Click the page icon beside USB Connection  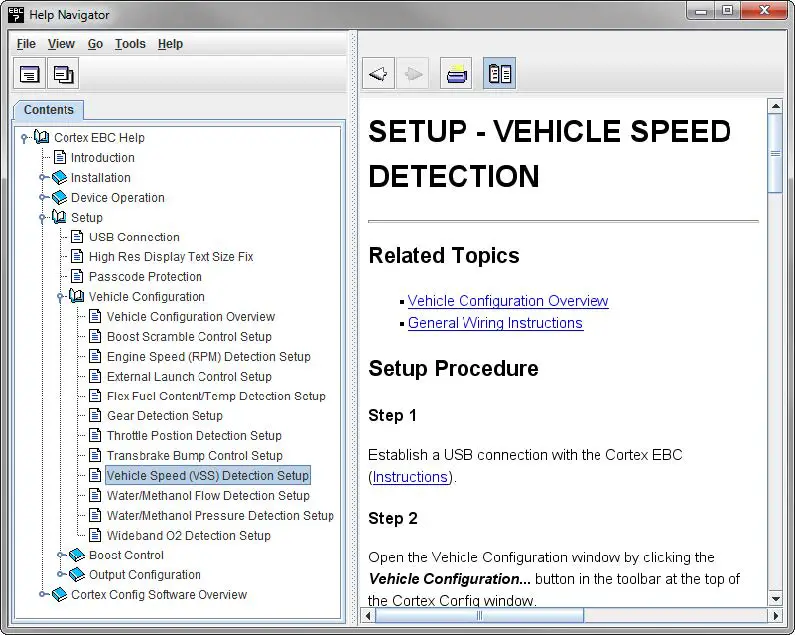coord(77,237)
